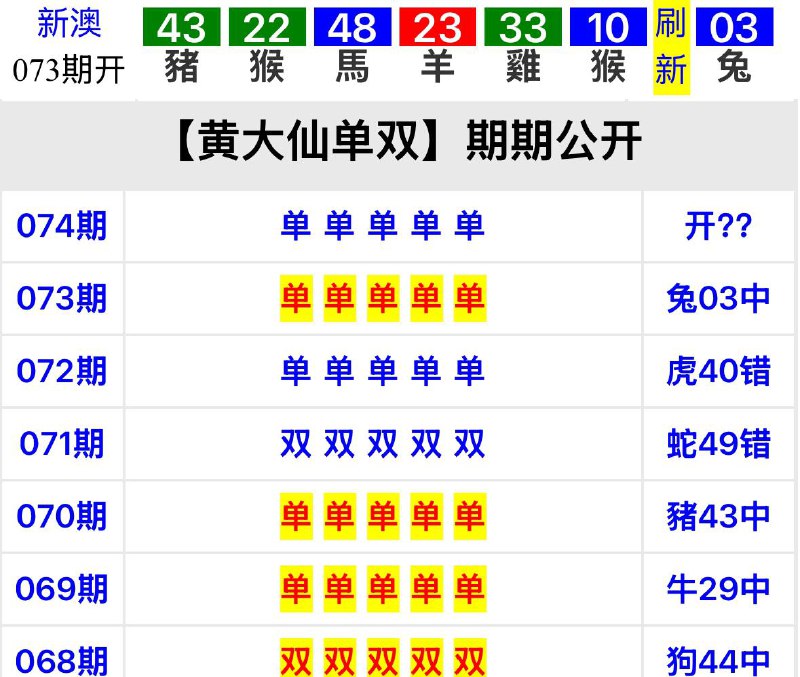The height and width of the screenshot is (677, 800).
Task: Click the 071期 row label
Action: [62, 443]
